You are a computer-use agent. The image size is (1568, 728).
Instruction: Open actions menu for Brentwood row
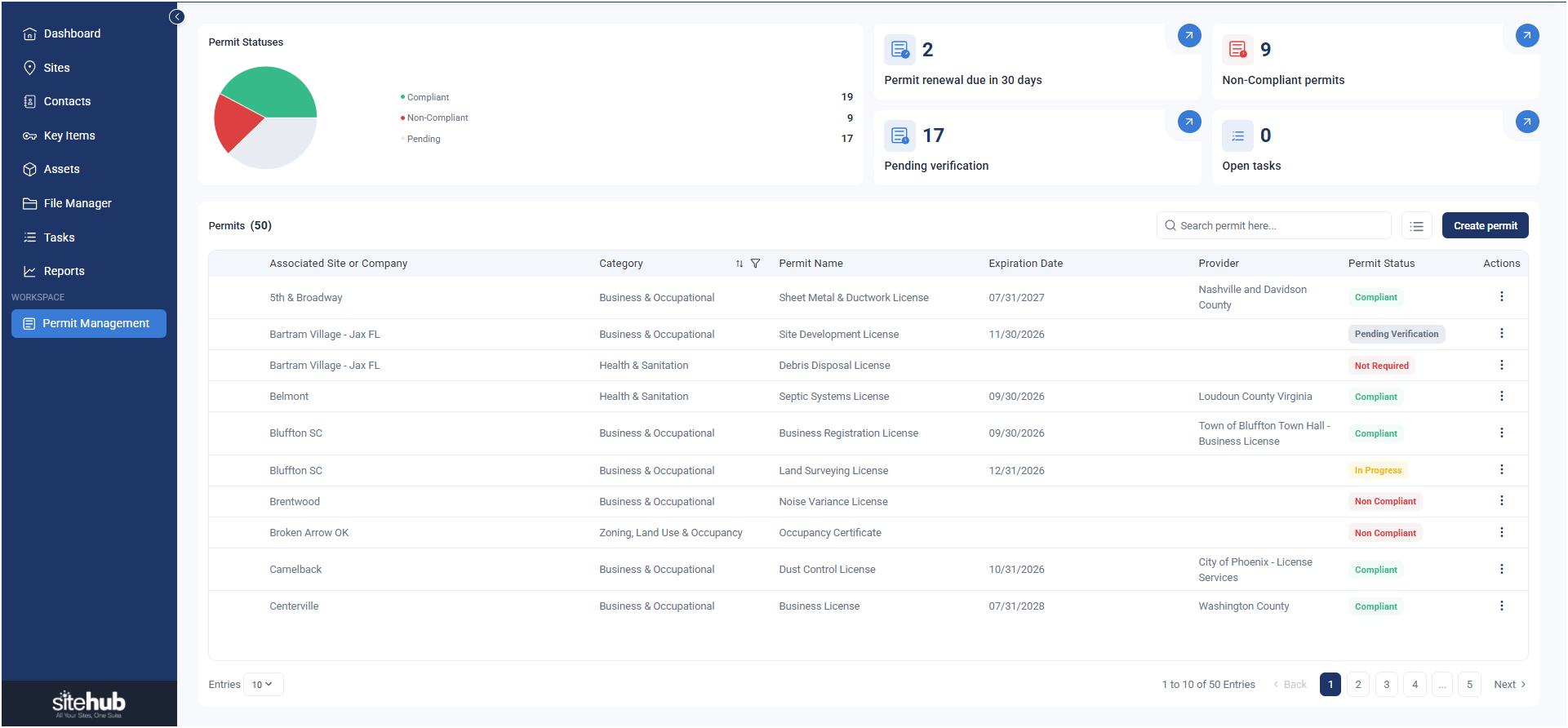tap(1501, 500)
